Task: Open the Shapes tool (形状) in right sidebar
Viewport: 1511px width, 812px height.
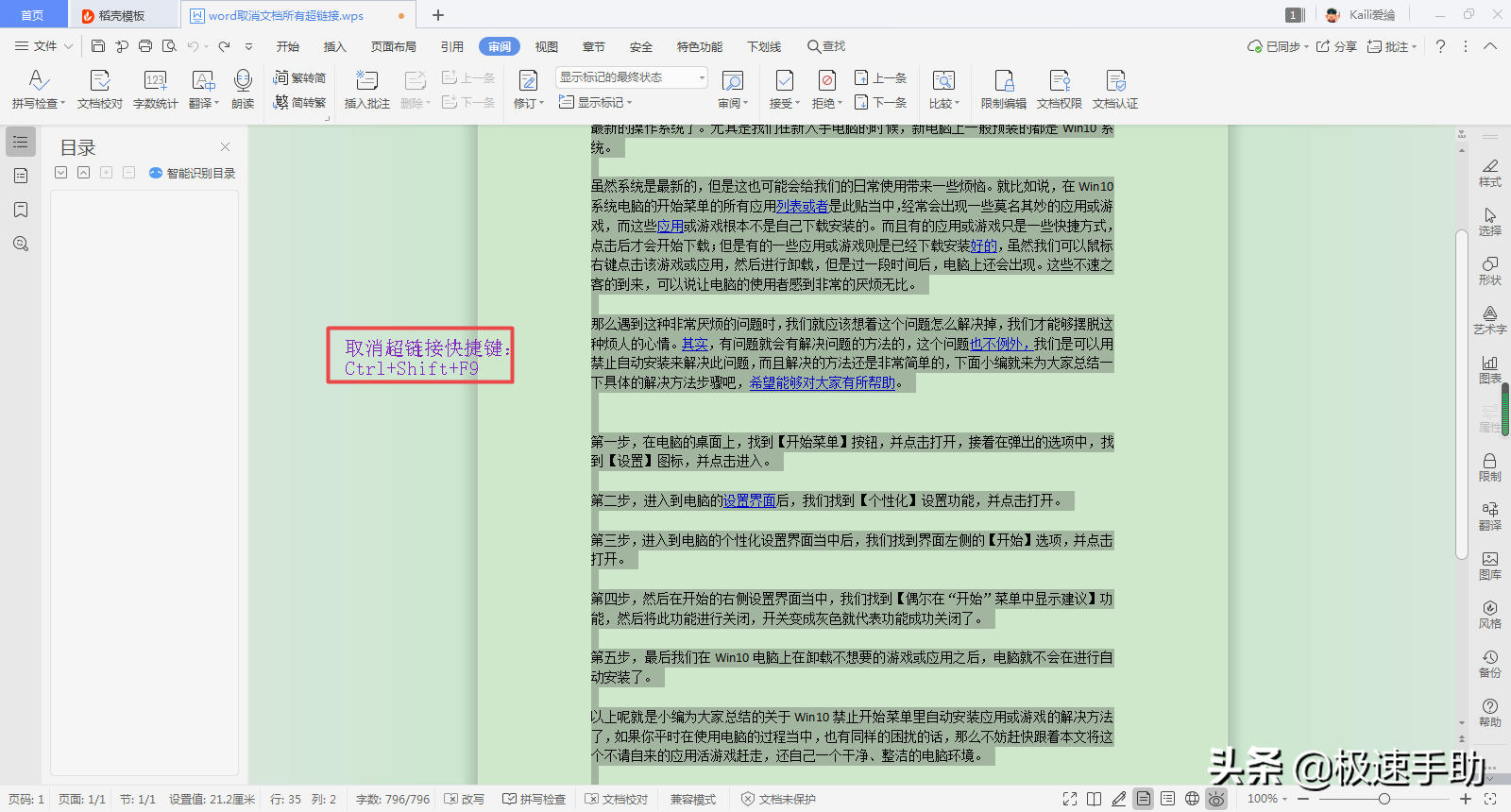Action: (x=1489, y=271)
